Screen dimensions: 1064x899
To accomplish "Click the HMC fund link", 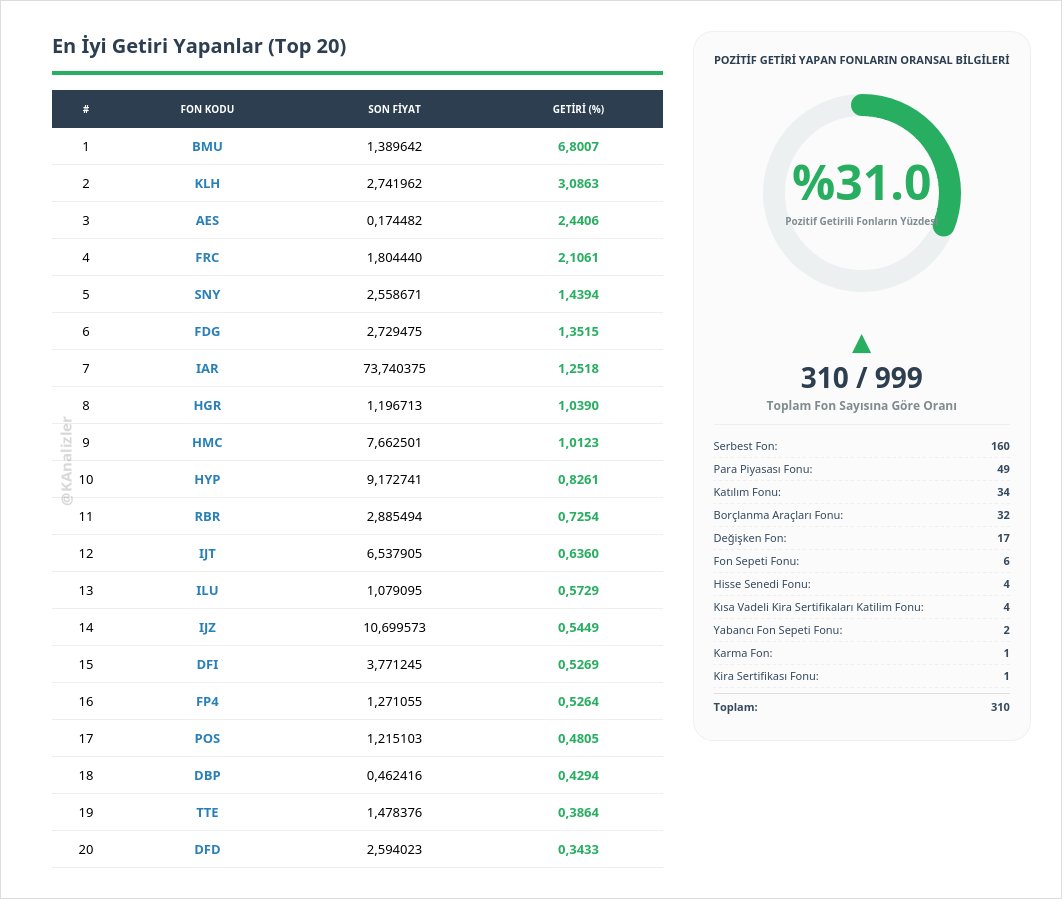I will tap(207, 442).
